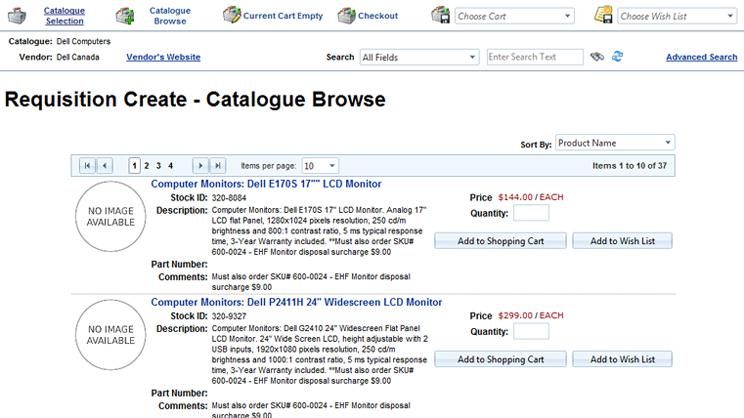744x418 pixels.
Task: Expand the Sort By Product Name dropdown
Action: (615, 143)
